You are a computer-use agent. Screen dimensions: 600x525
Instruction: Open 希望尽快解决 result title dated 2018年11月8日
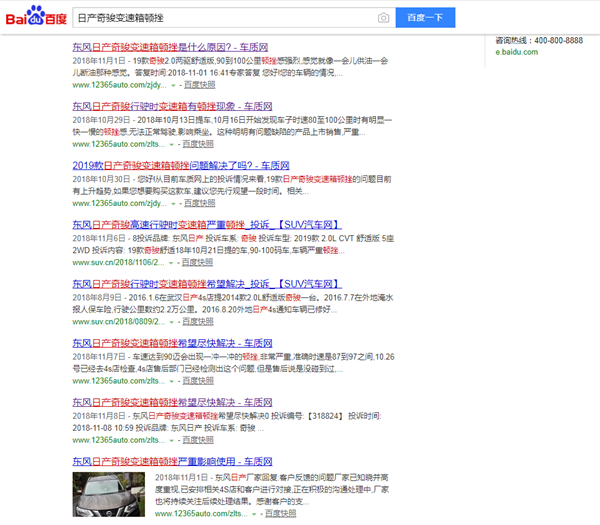coord(172,402)
